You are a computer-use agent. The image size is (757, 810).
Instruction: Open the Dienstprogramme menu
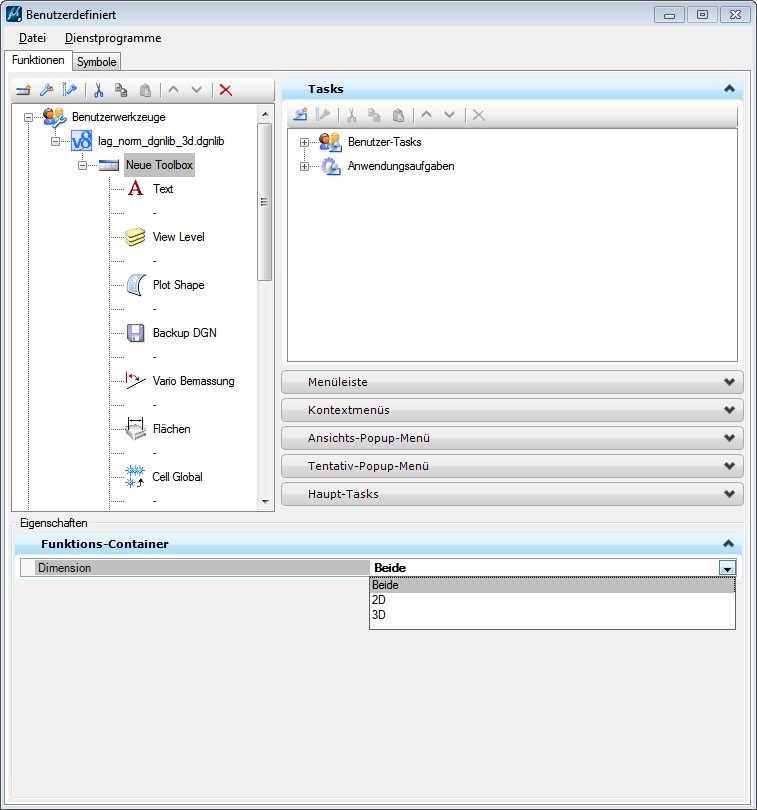click(113, 38)
